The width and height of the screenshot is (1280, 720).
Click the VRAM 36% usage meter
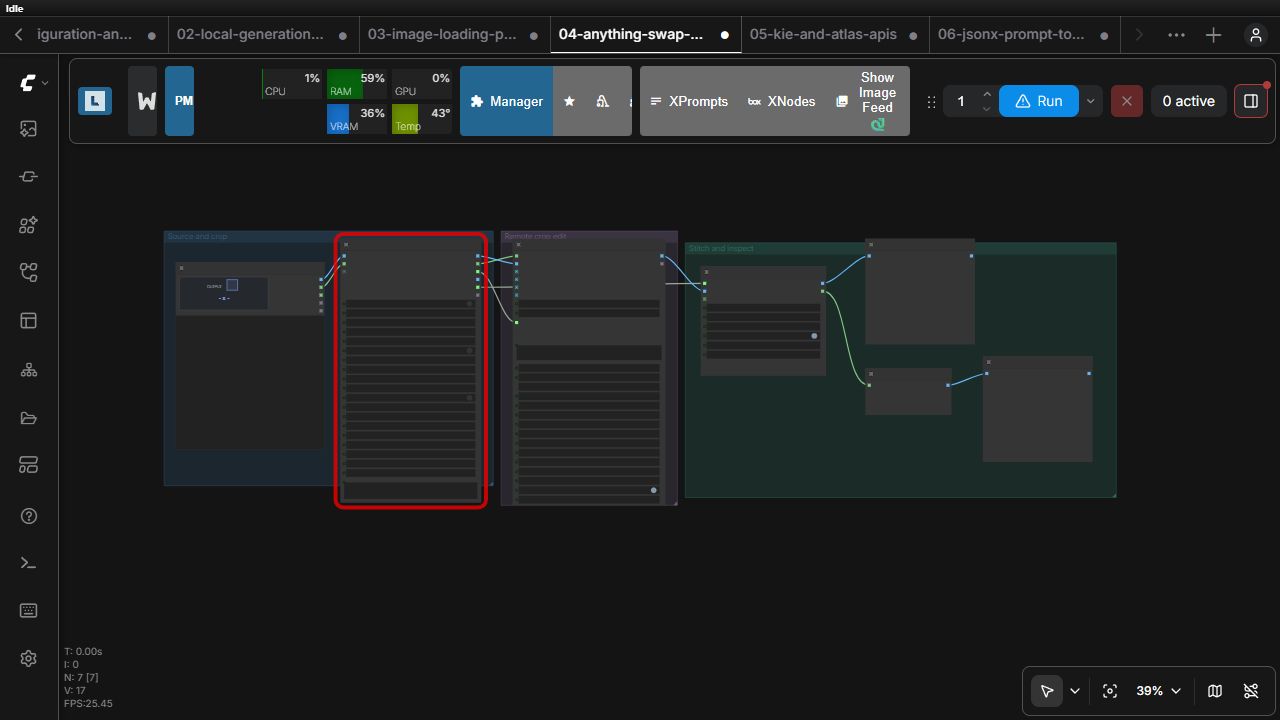(x=357, y=119)
